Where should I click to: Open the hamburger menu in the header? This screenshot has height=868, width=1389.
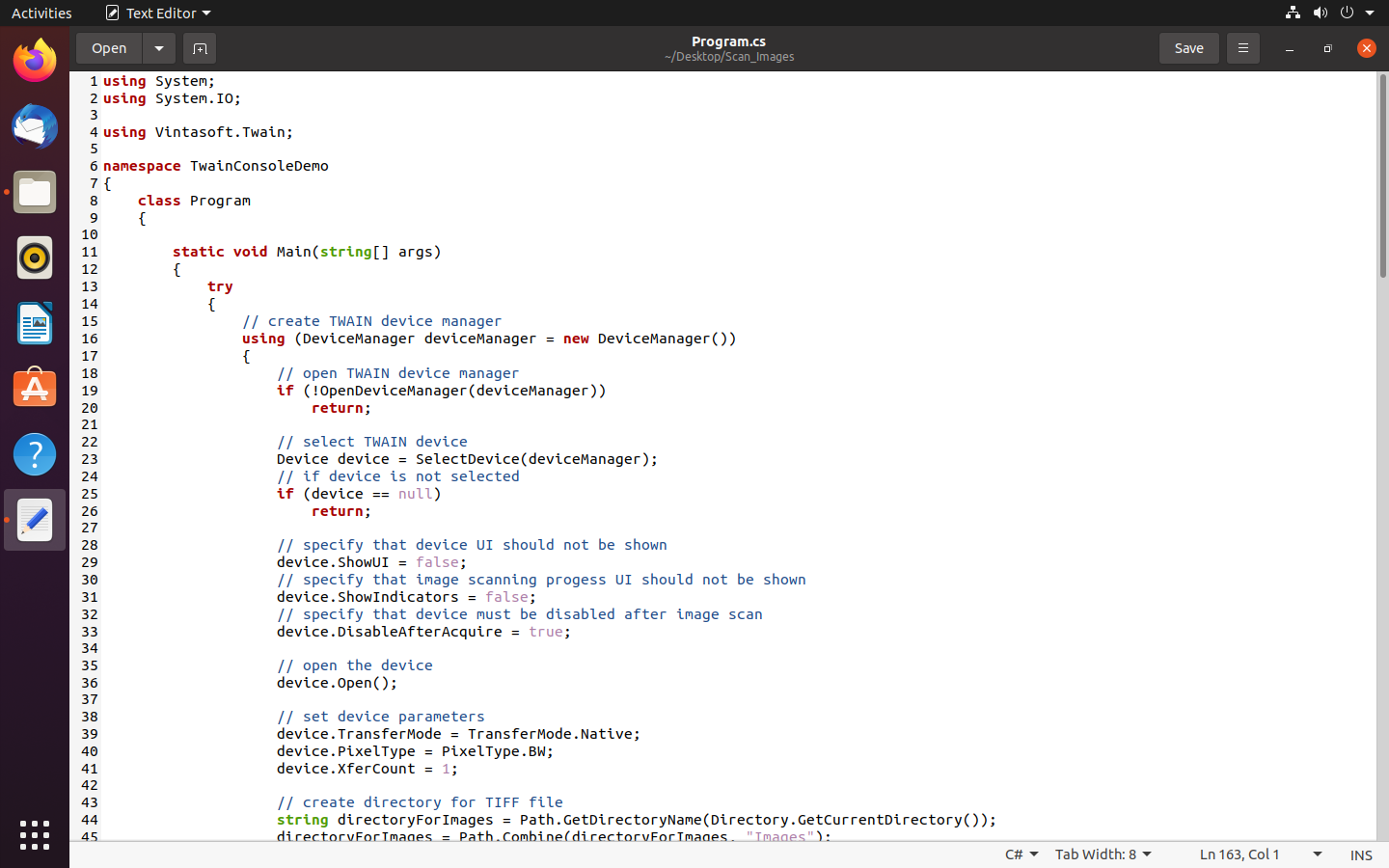[1242, 48]
